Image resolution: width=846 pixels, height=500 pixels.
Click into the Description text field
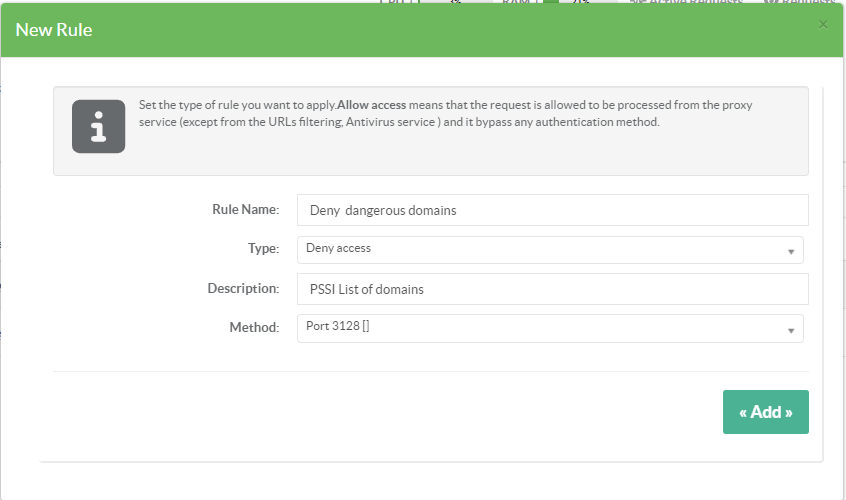click(552, 289)
